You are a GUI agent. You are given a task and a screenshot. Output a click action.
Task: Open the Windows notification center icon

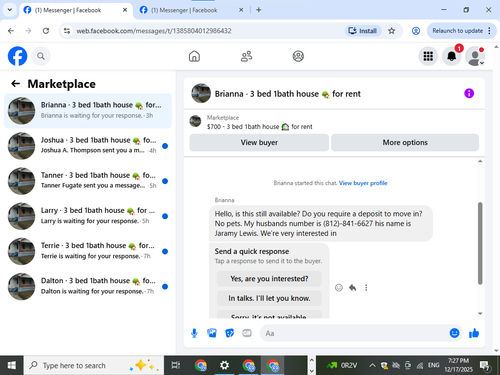[x=485, y=366]
